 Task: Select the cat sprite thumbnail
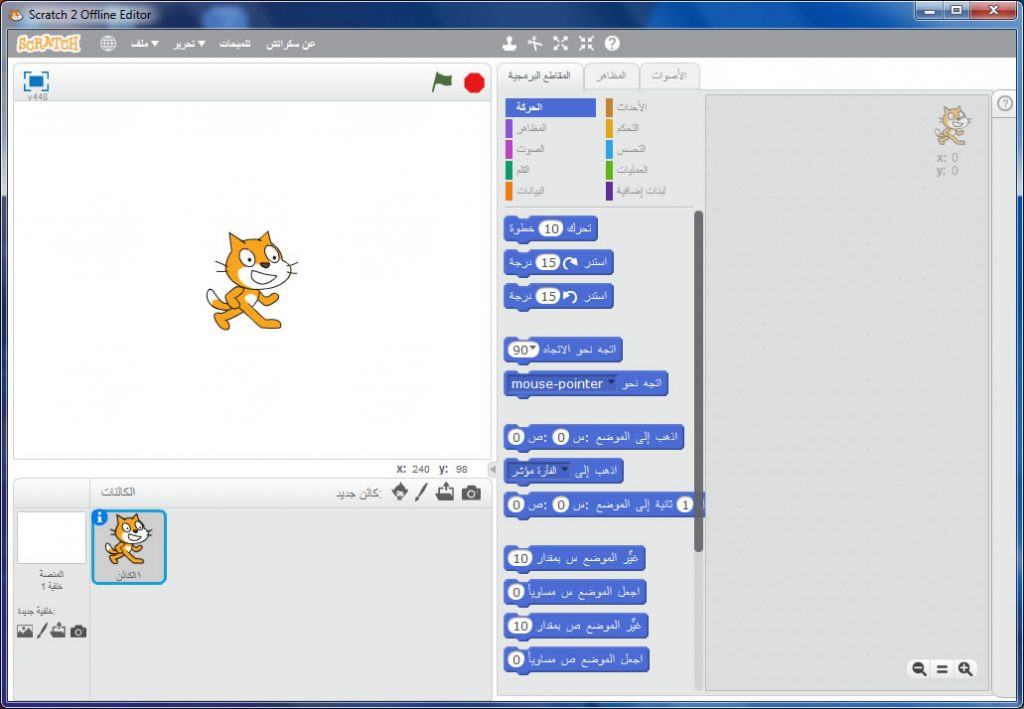129,546
